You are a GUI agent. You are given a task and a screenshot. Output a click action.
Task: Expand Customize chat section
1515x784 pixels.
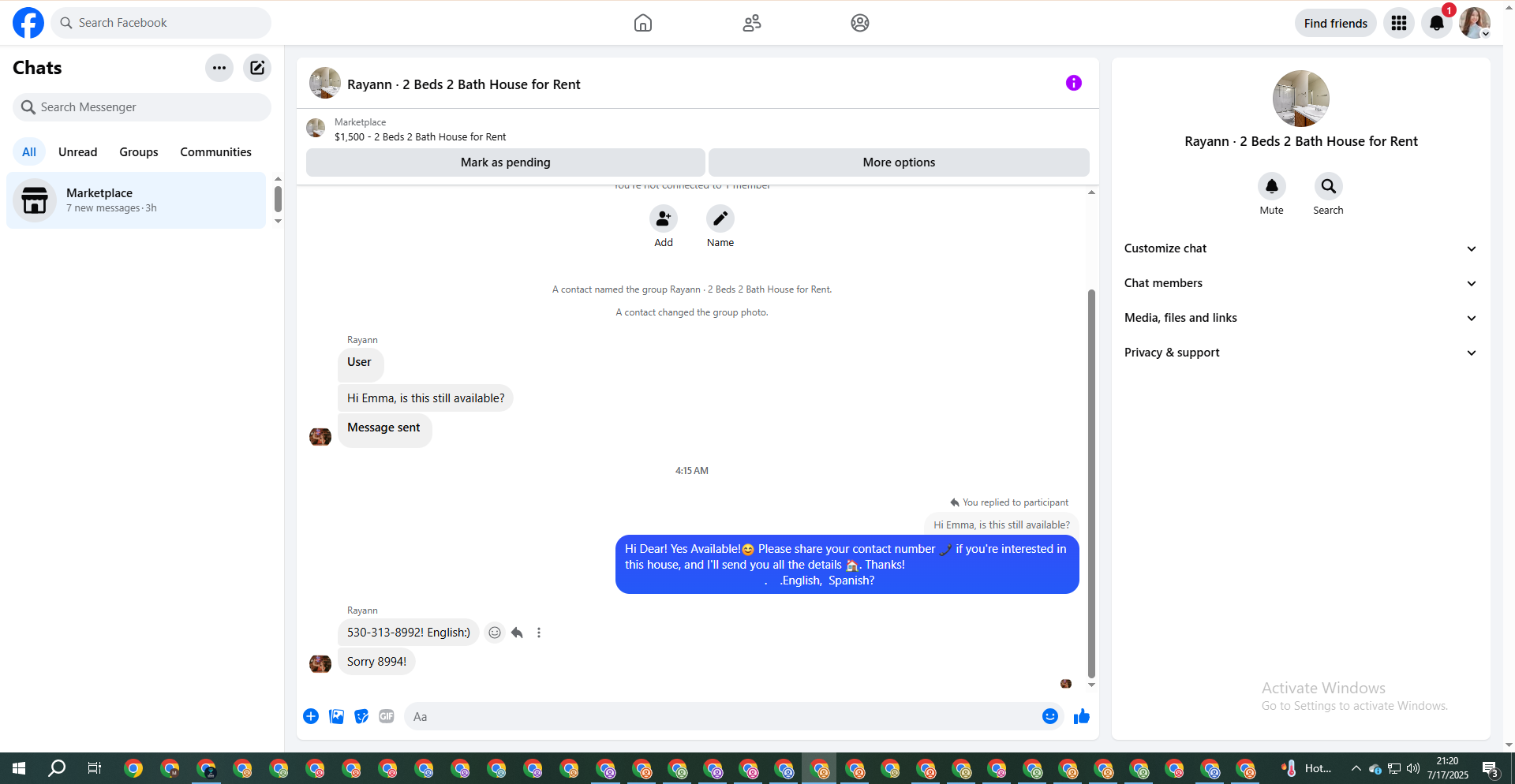tap(1300, 248)
